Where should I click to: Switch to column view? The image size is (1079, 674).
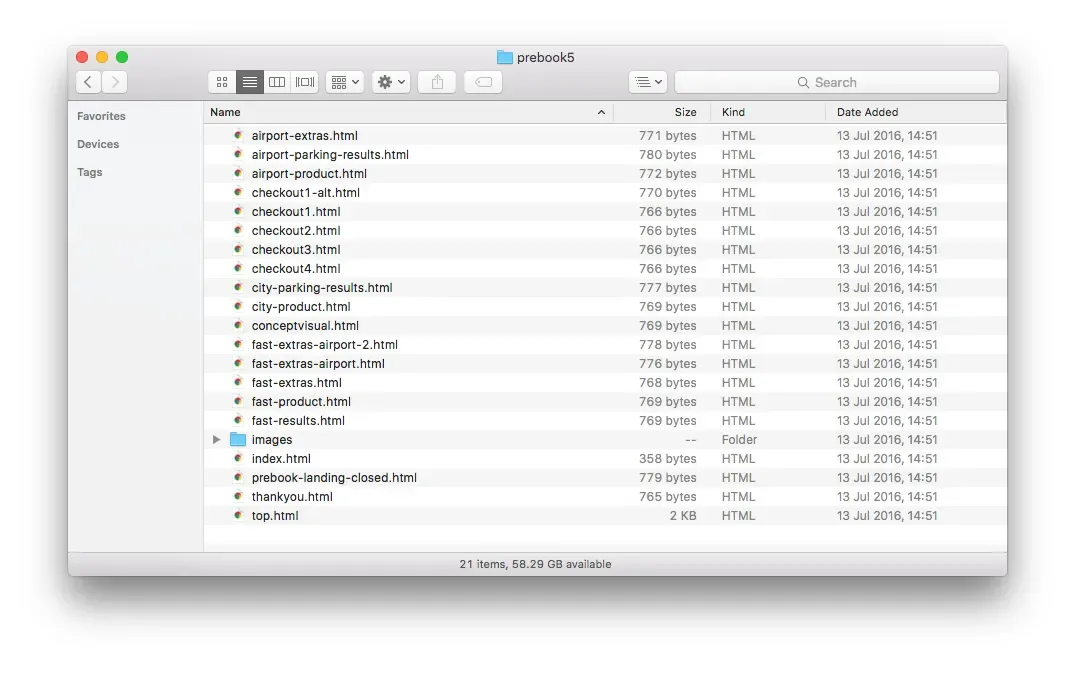277,82
